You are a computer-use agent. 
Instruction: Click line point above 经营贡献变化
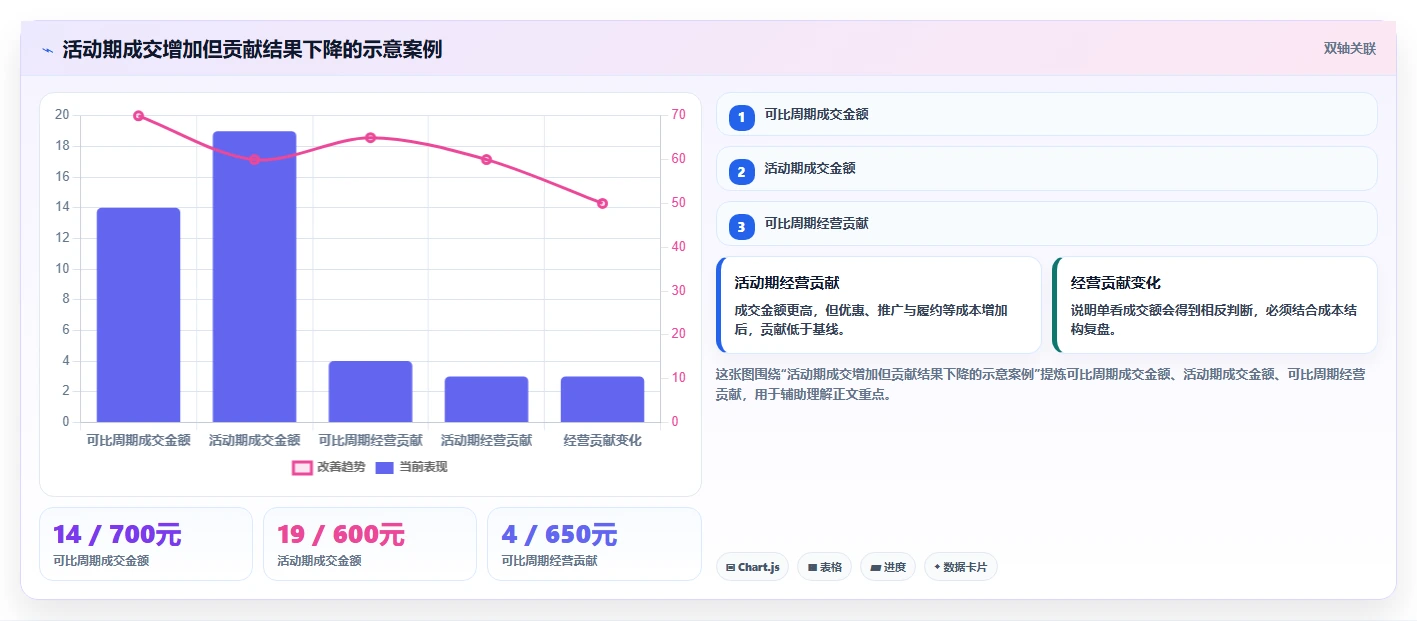pos(602,203)
